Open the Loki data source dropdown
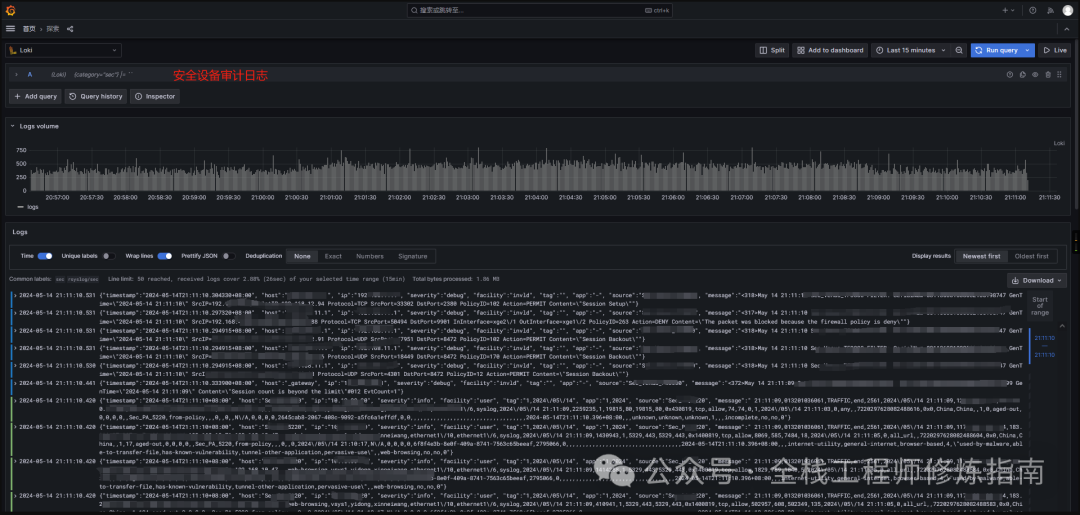The height and width of the screenshot is (515, 1080). (x=63, y=50)
